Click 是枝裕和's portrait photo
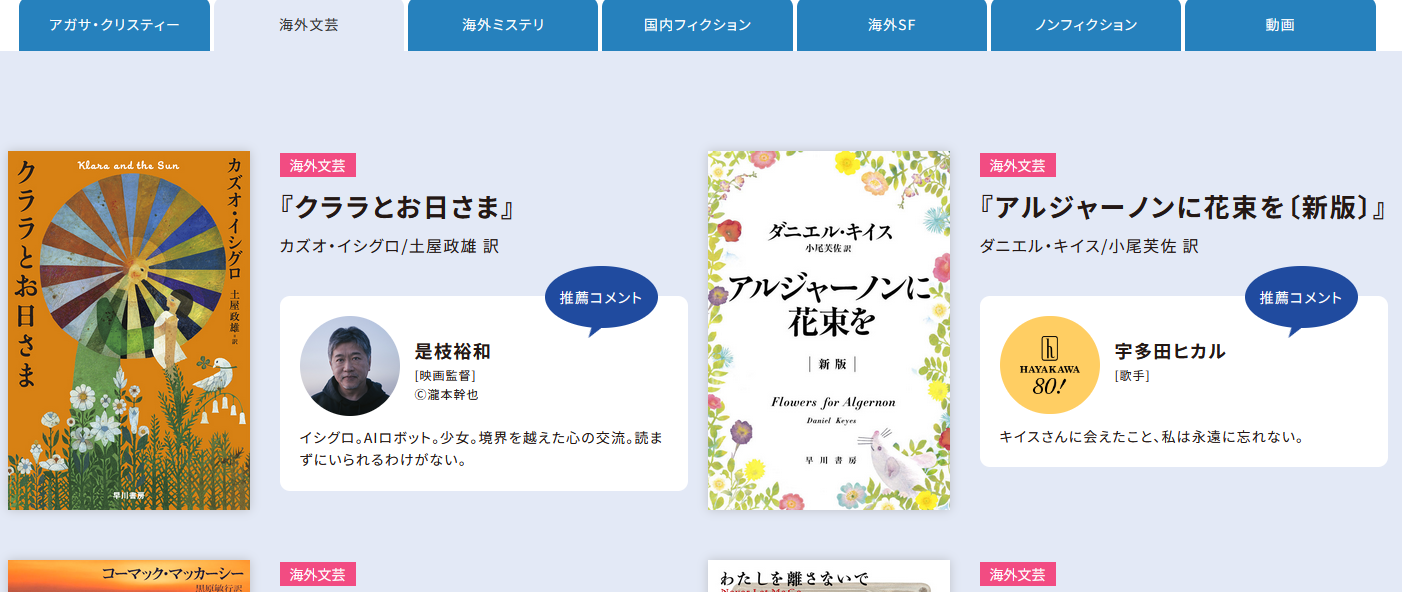 350,366
